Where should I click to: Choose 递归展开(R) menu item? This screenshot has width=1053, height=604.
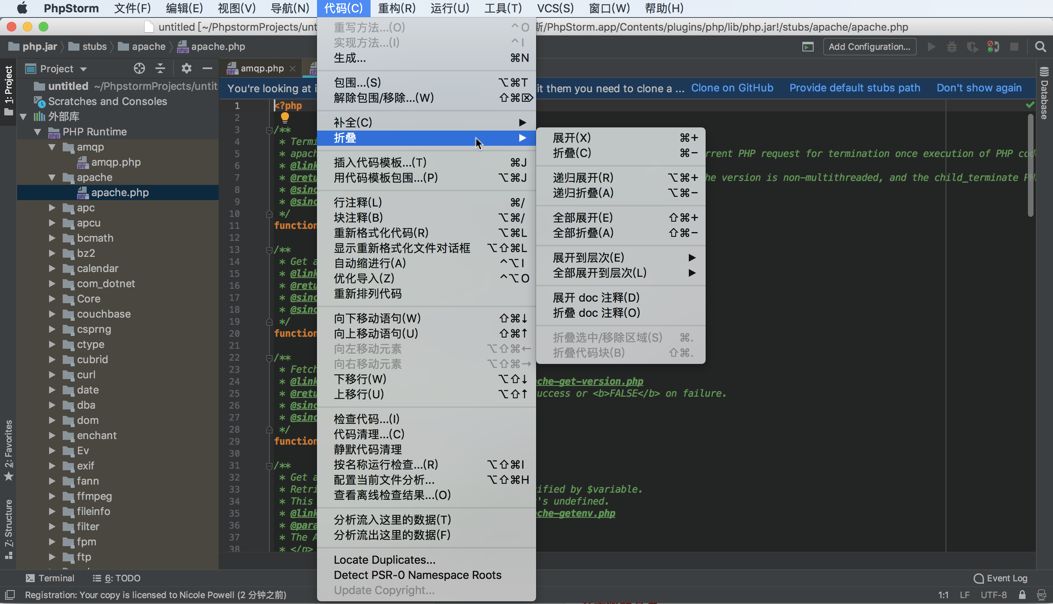pos(621,177)
